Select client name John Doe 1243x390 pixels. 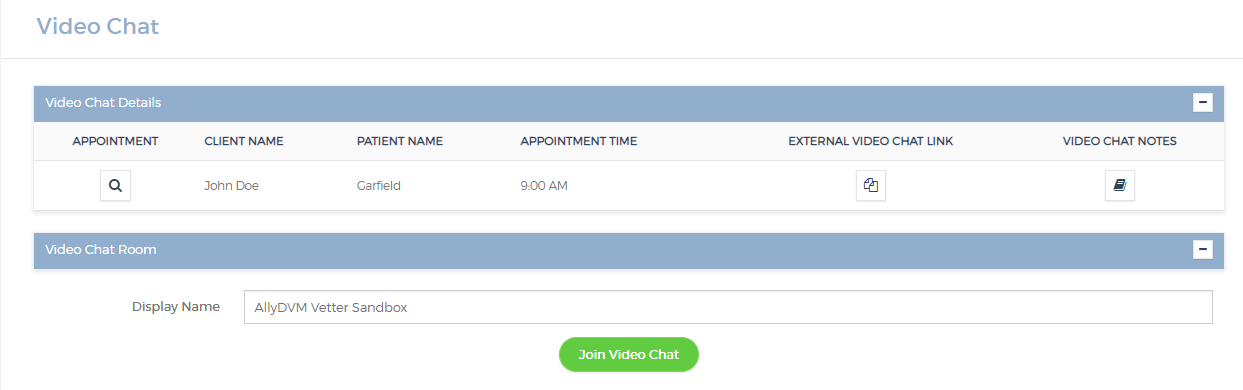232,186
